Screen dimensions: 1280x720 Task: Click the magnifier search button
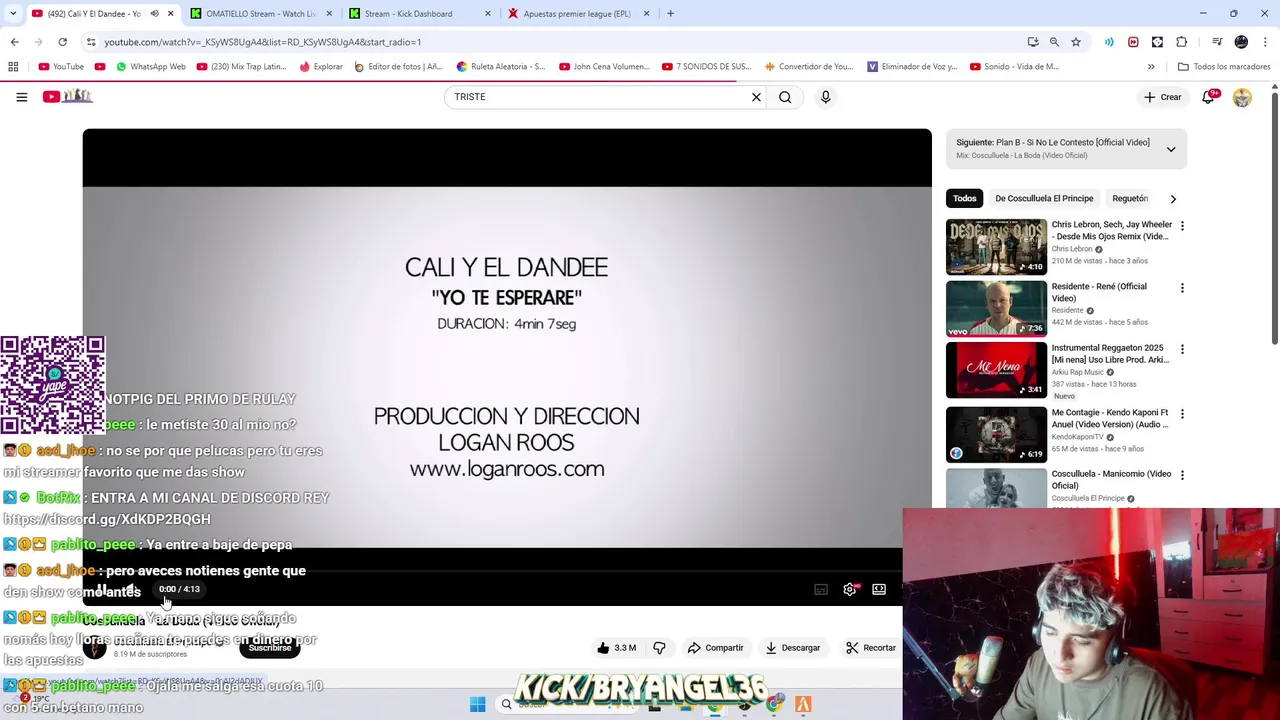pos(785,97)
